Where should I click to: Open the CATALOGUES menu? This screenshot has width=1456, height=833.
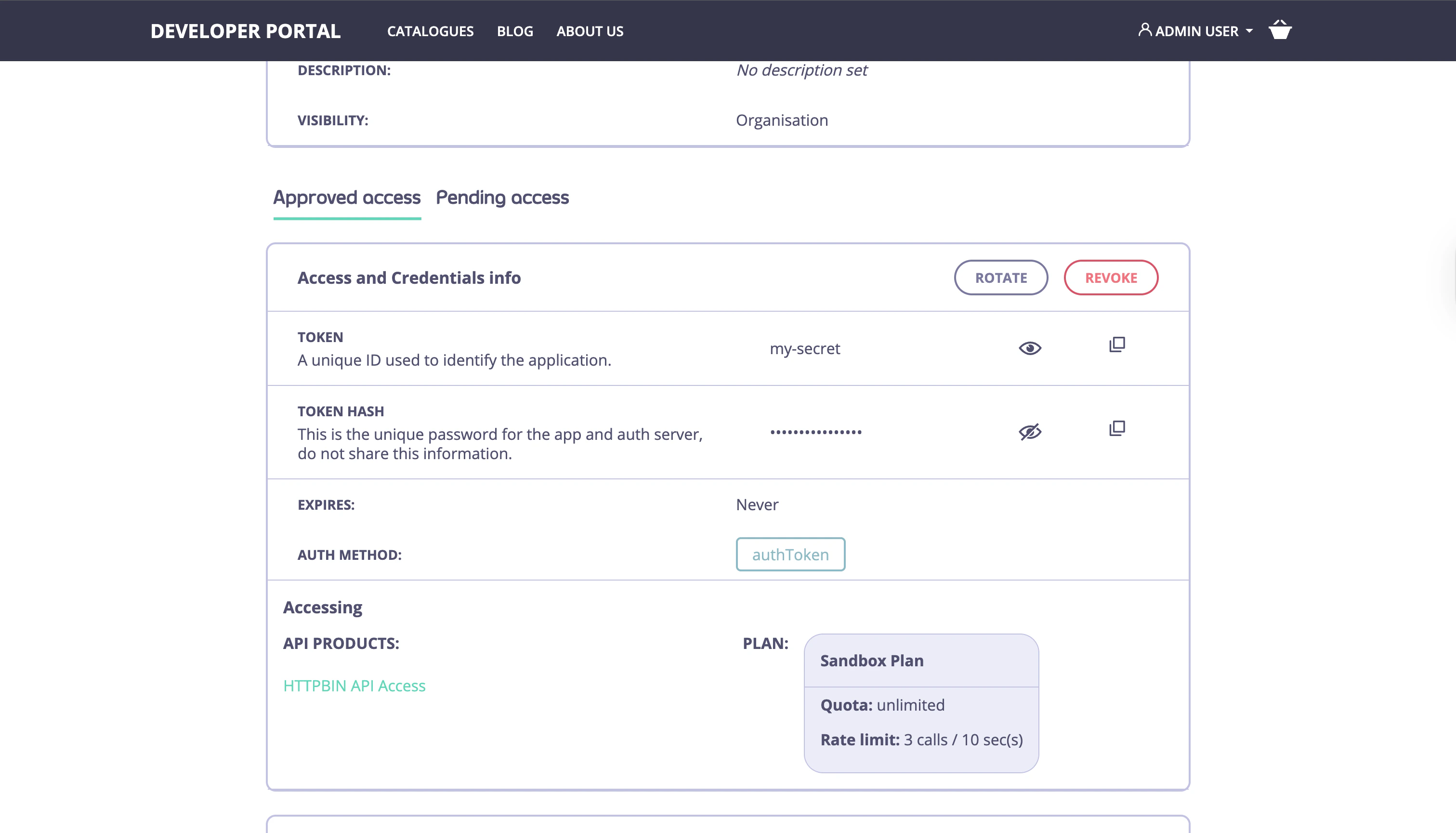click(x=430, y=31)
